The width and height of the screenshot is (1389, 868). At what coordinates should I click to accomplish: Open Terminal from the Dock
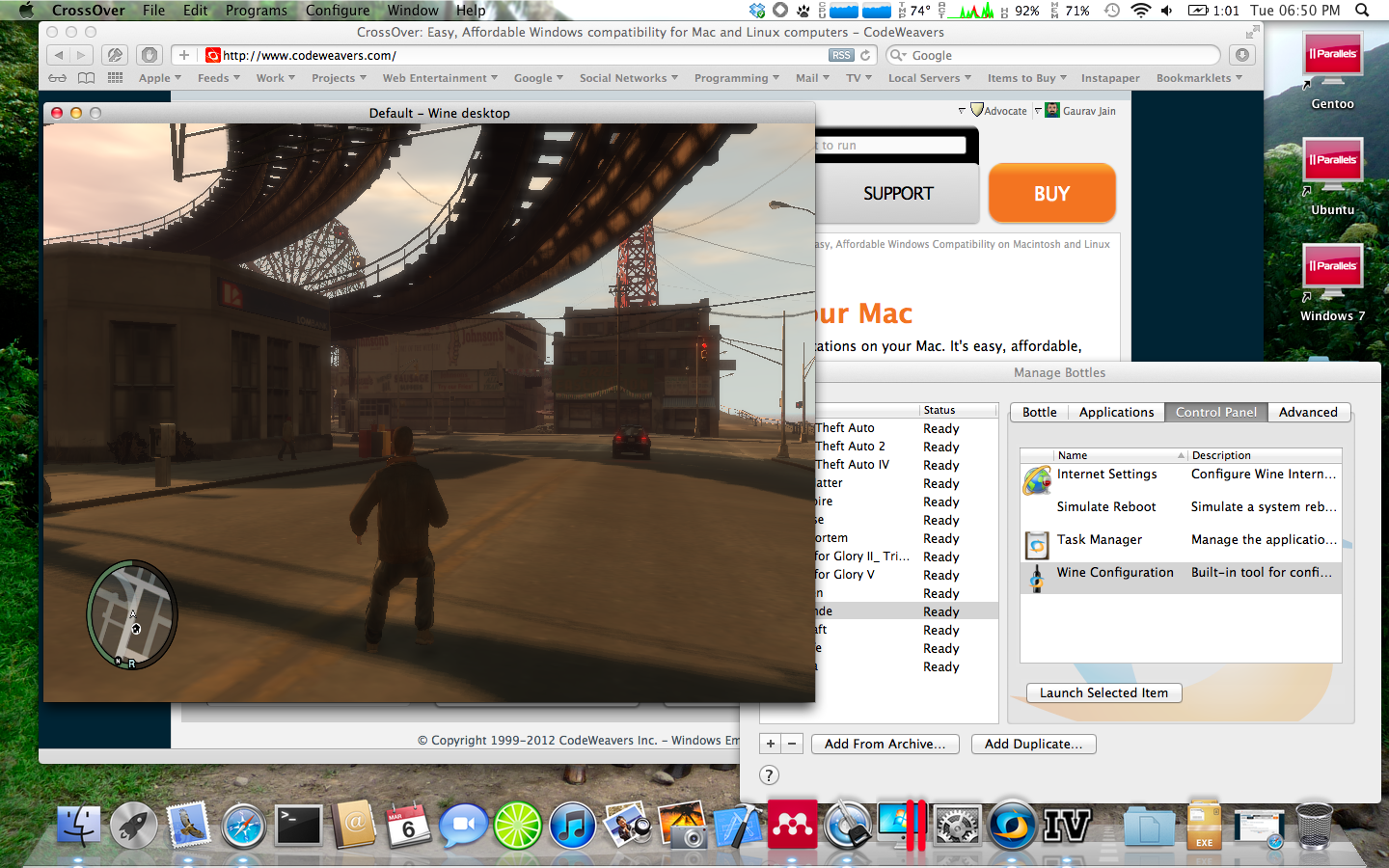point(298,826)
